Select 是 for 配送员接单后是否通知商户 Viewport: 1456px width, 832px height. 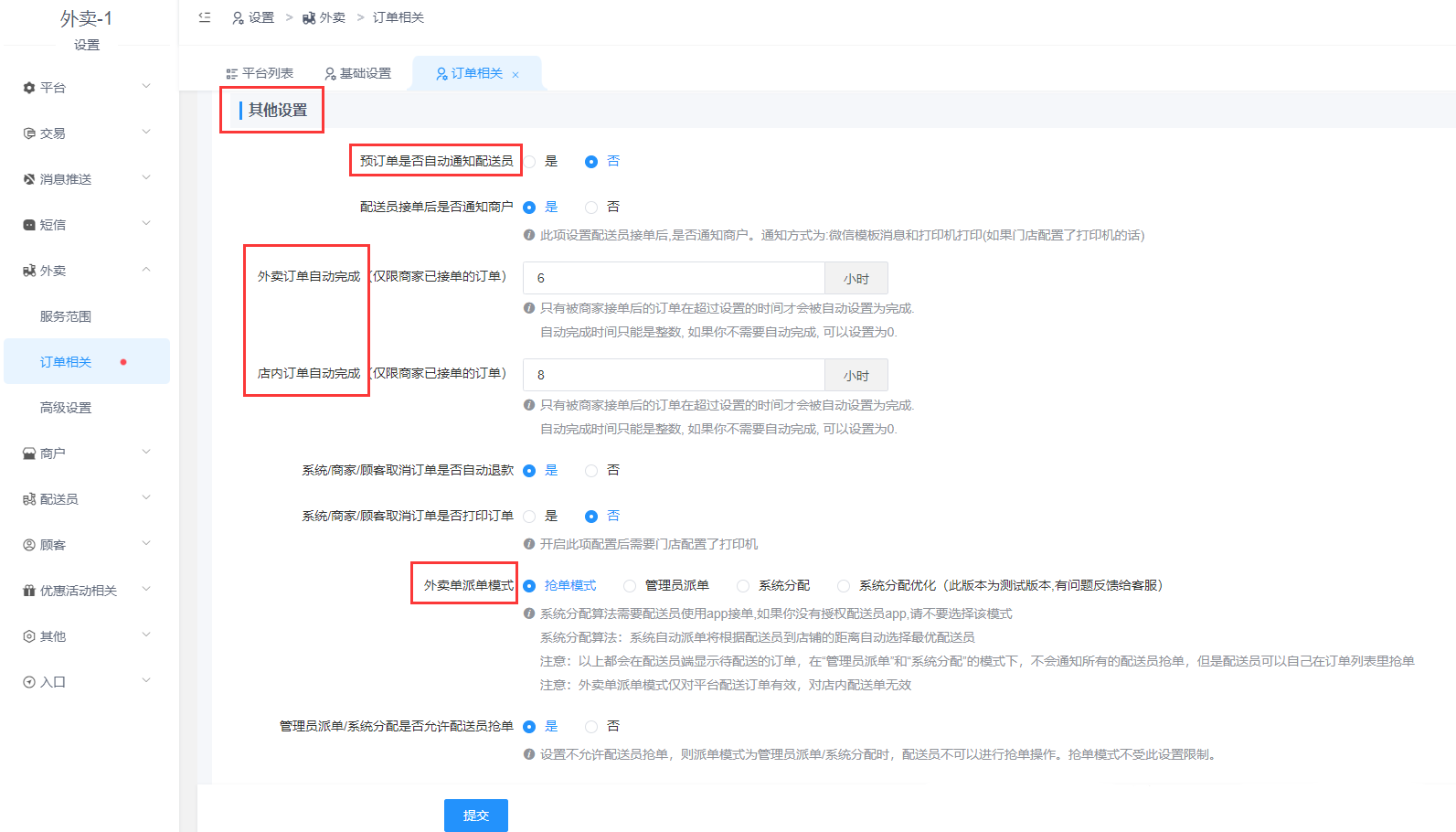529,208
